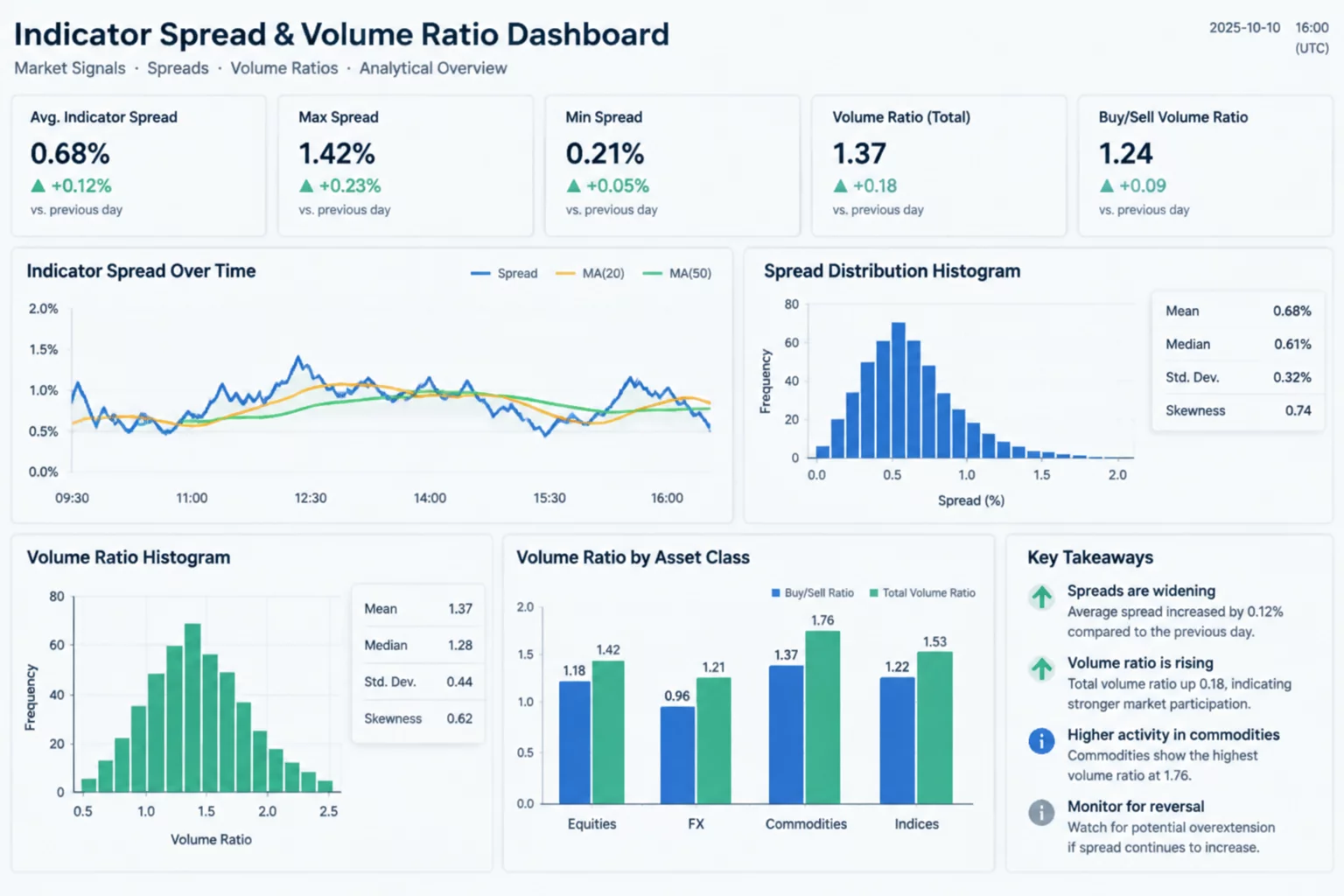Click green triangle next to +0.12%
This screenshot has width=1344, height=896.
38,185
